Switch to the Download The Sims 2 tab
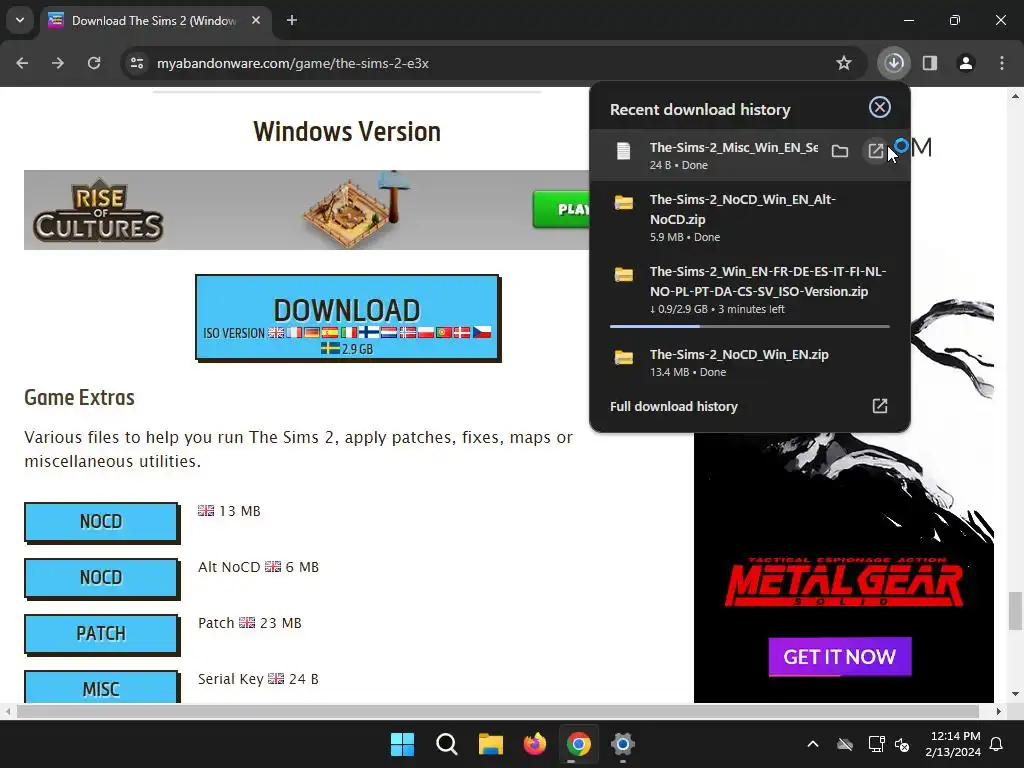Screen dimensions: 1024x768 pyautogui.click(x=155, y=21)
